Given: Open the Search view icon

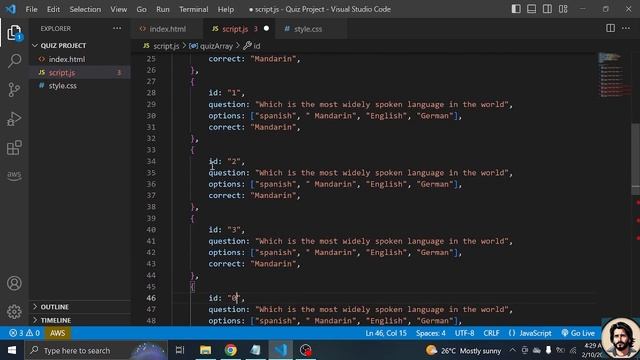Looking at the screenshot, I should coord(14,61).
